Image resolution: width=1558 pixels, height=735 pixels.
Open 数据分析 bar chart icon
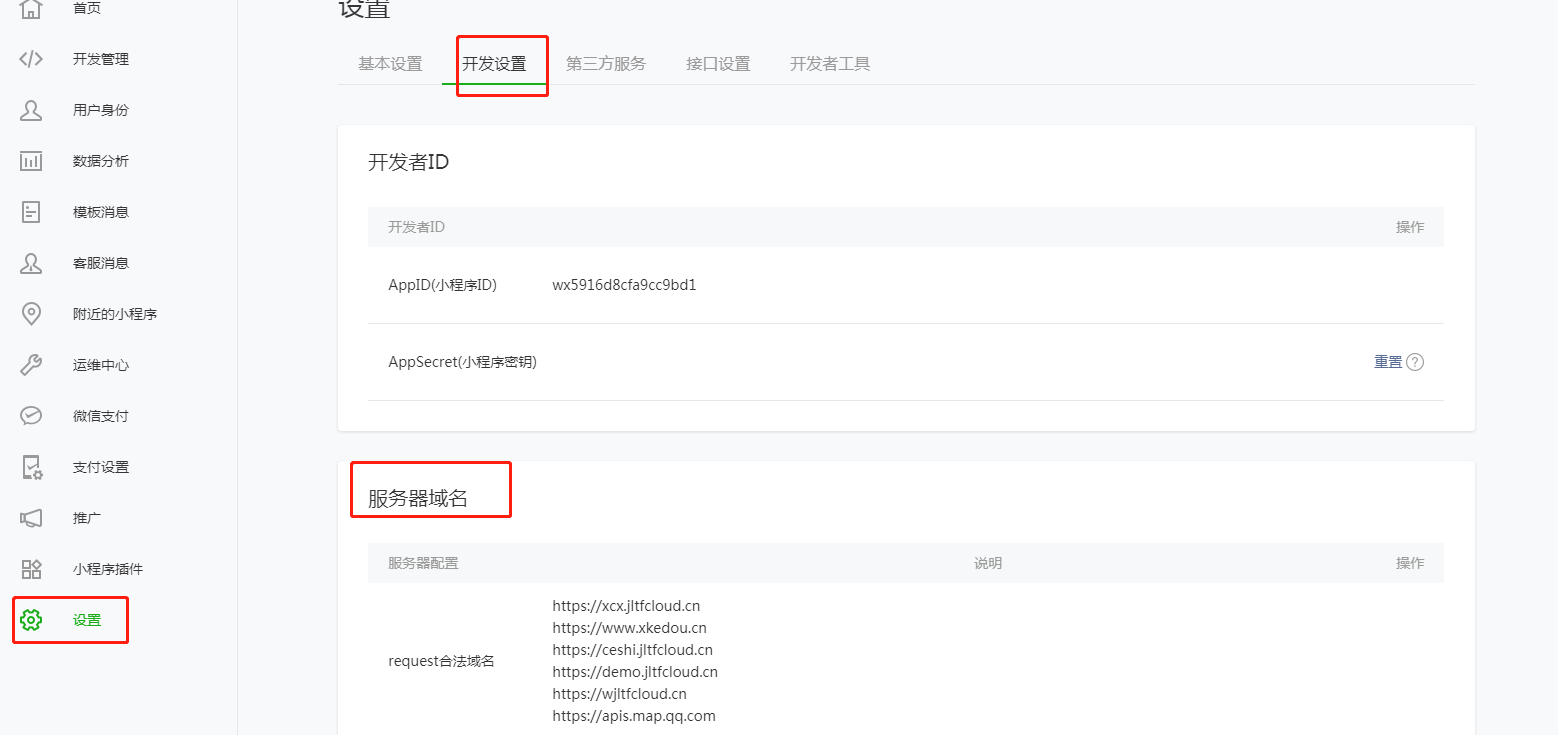click(x=31, y=161)
